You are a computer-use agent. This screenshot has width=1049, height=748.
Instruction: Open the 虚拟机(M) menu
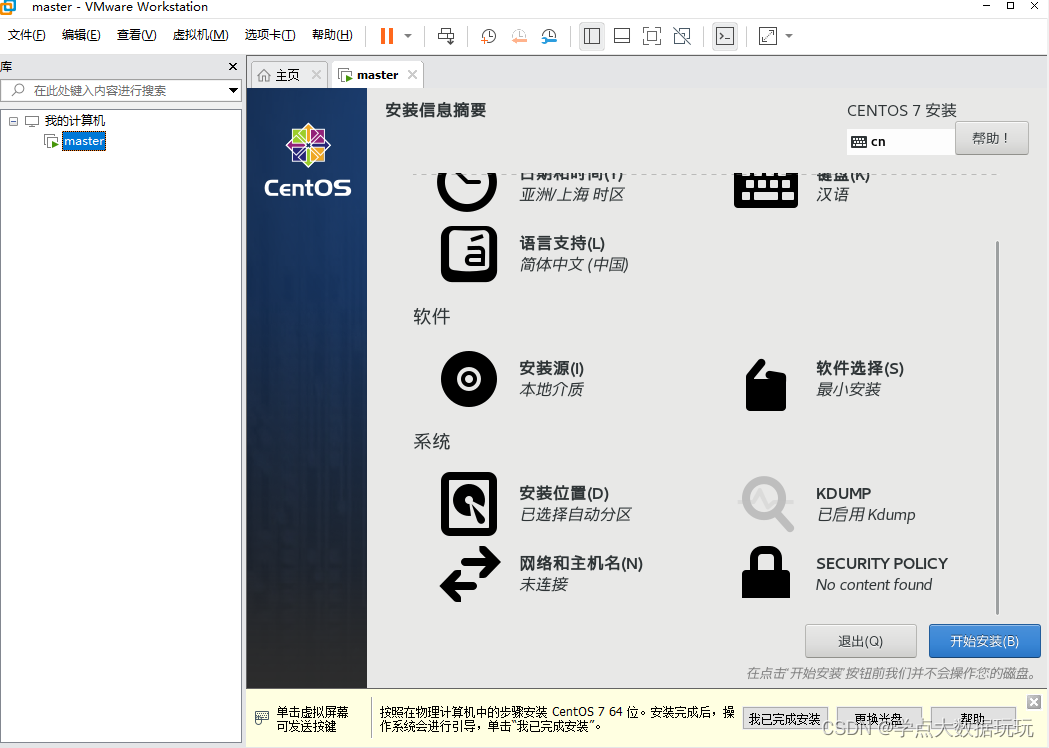click(201, 35)
